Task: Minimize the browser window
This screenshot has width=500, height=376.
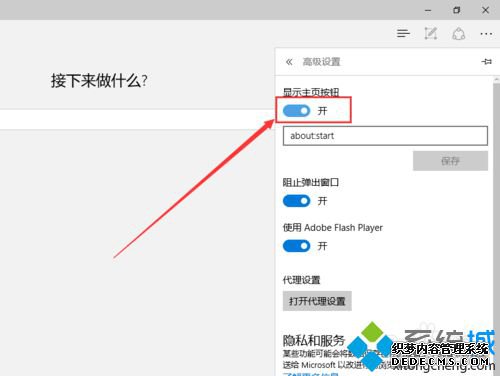Action: tap(428, 10)
